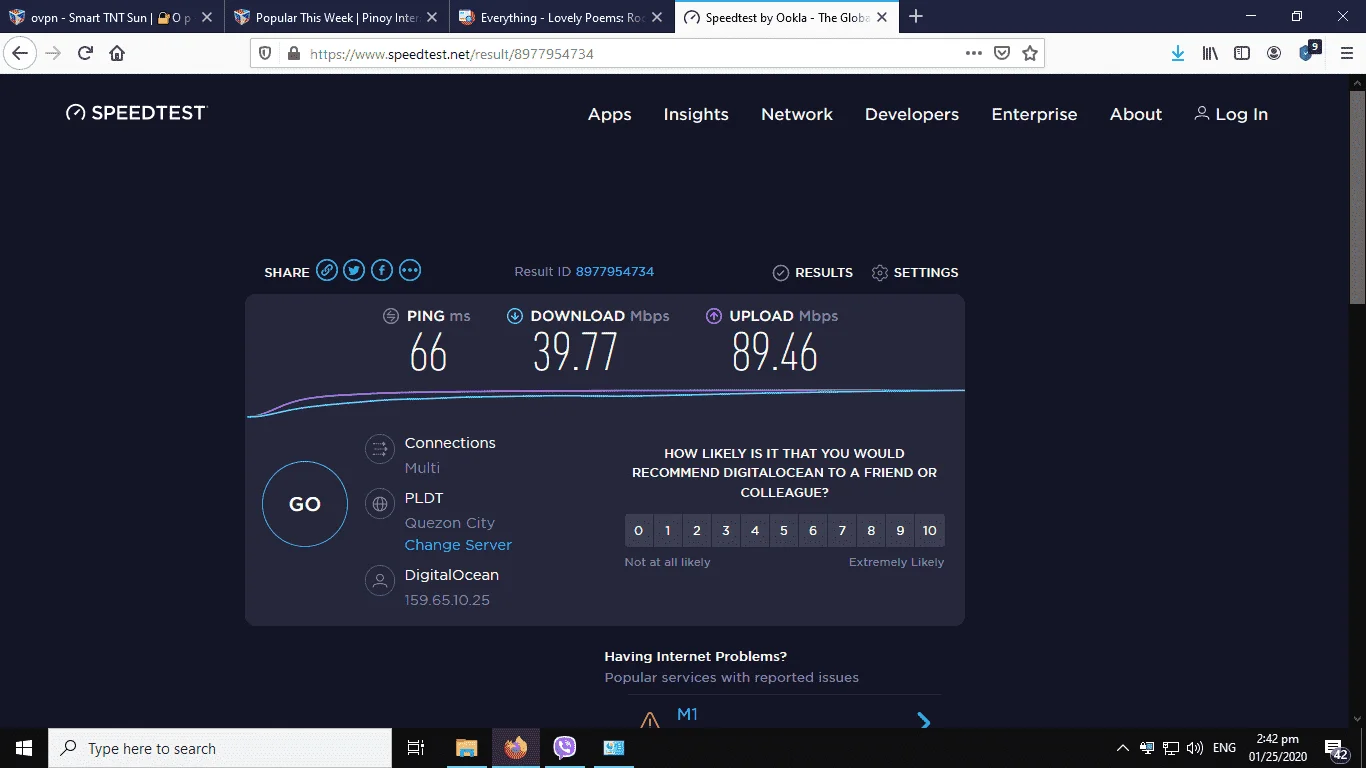
Task: Open the About menu
Action: pos(1136,114)
